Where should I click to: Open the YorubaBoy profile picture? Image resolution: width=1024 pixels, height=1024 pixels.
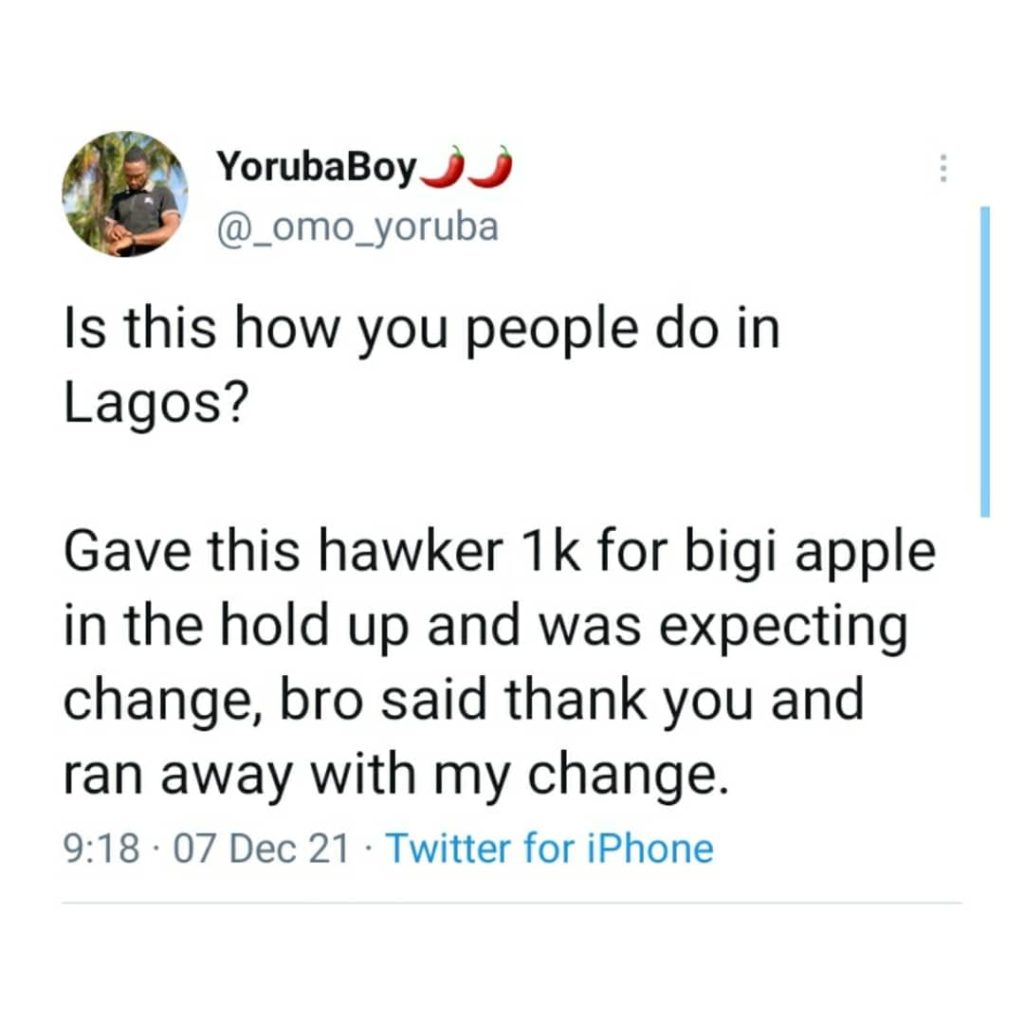coord(124,194)
